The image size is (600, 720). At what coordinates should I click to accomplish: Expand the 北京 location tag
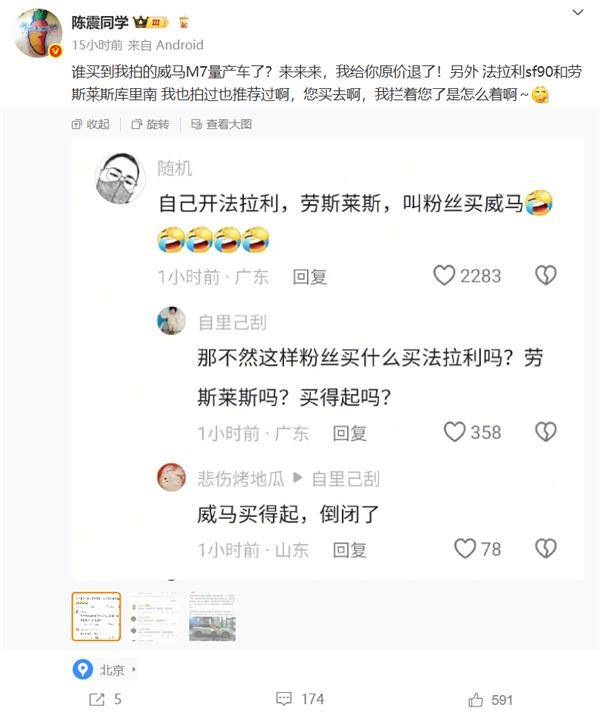coord(105,669)
